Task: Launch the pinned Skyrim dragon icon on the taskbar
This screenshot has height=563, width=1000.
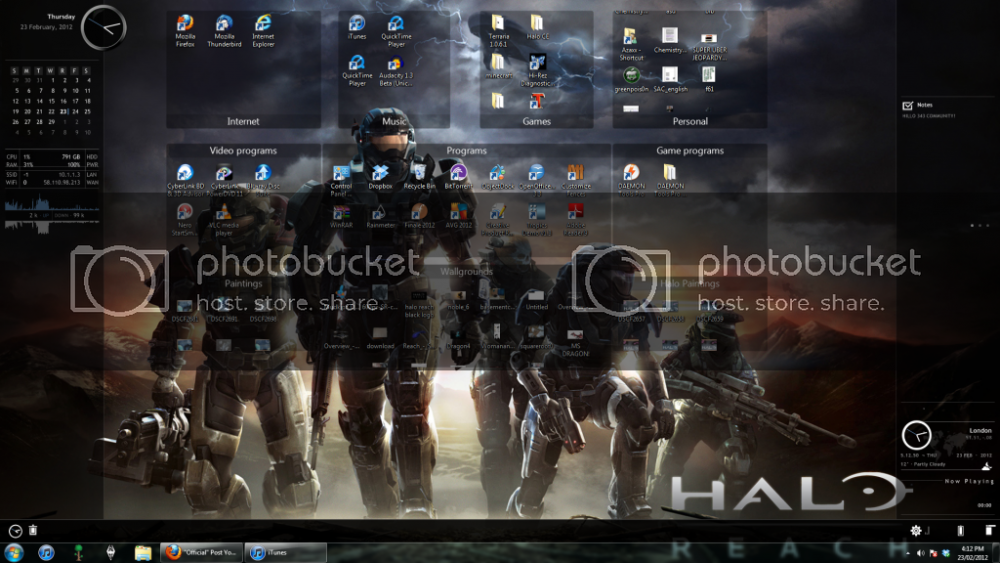Action: pyautogui.click(x=110, y=552)
